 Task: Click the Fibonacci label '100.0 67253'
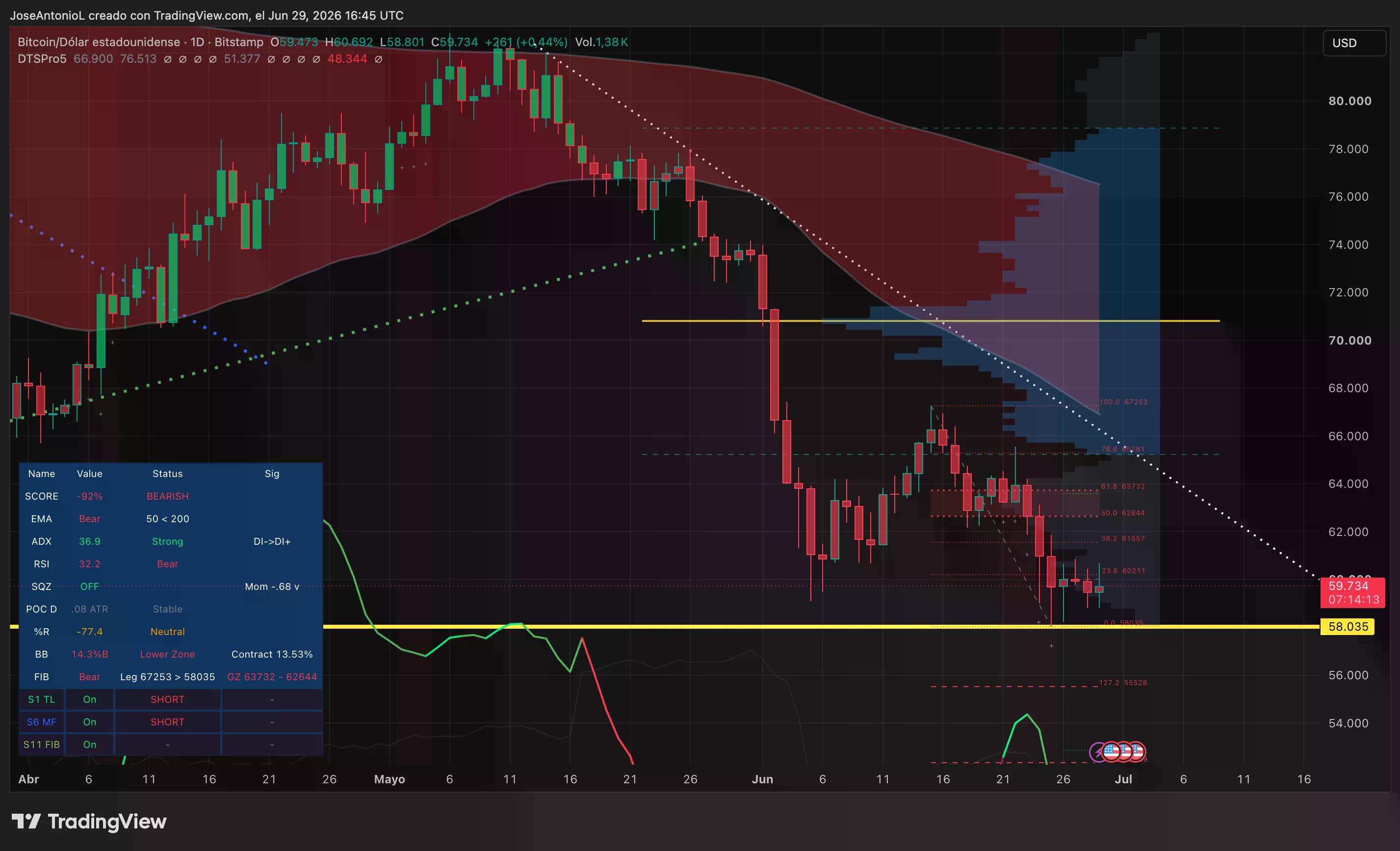pos(1123,402)
